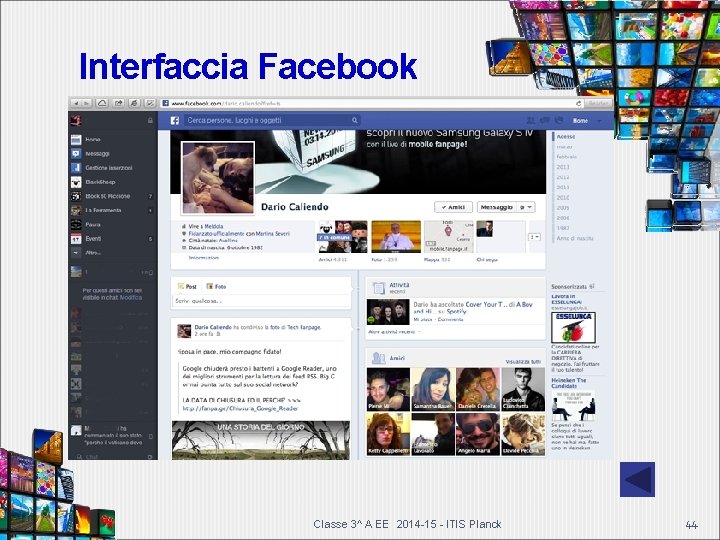Open the Foto tile with the pope image
This screenshot has width=720, height=540.
(x=396, y=236)
